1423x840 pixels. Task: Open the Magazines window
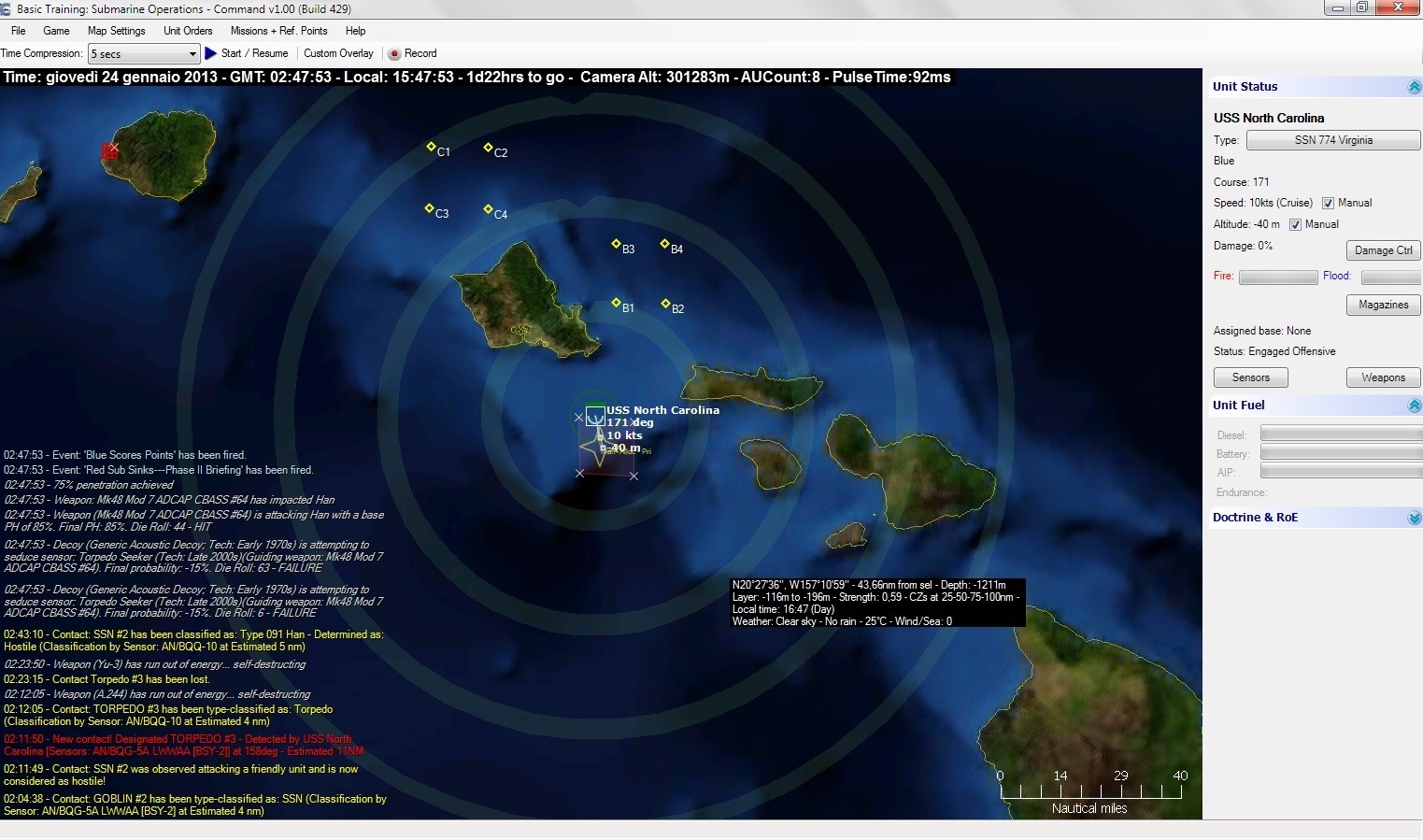tap(1383, 305)
